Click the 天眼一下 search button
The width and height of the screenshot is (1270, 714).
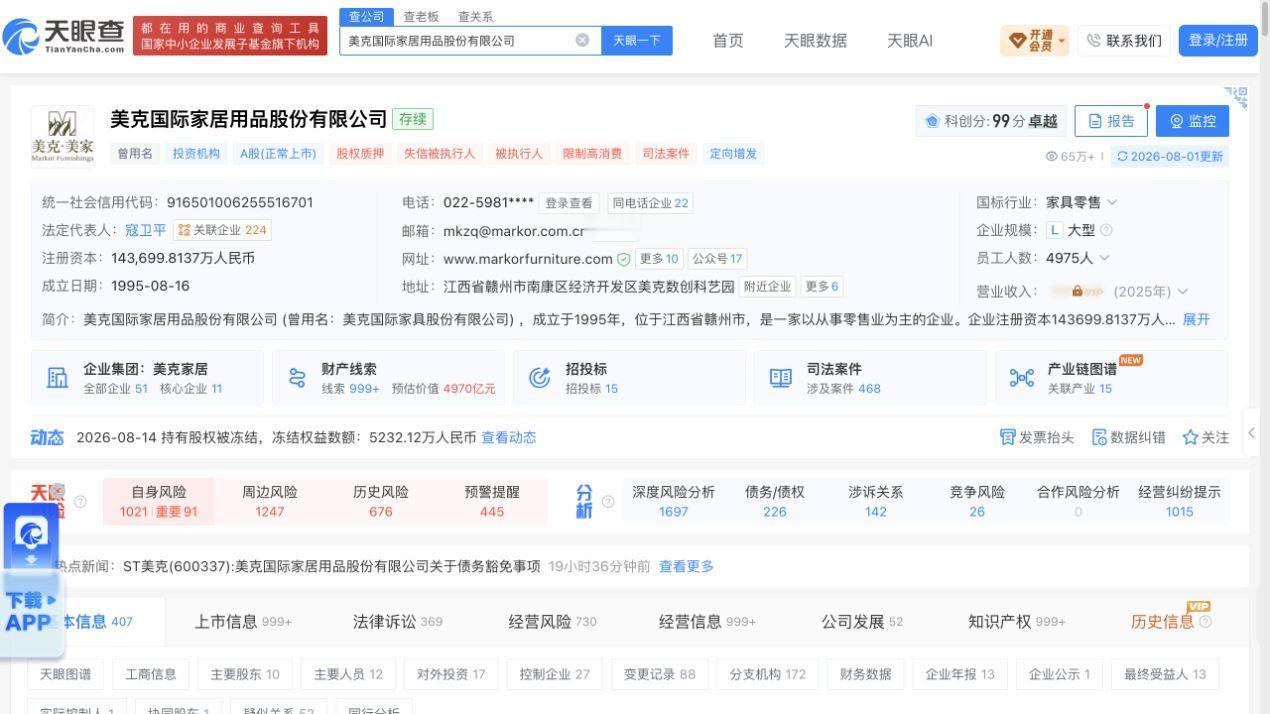pyautogui.click(x=637, y=40)
